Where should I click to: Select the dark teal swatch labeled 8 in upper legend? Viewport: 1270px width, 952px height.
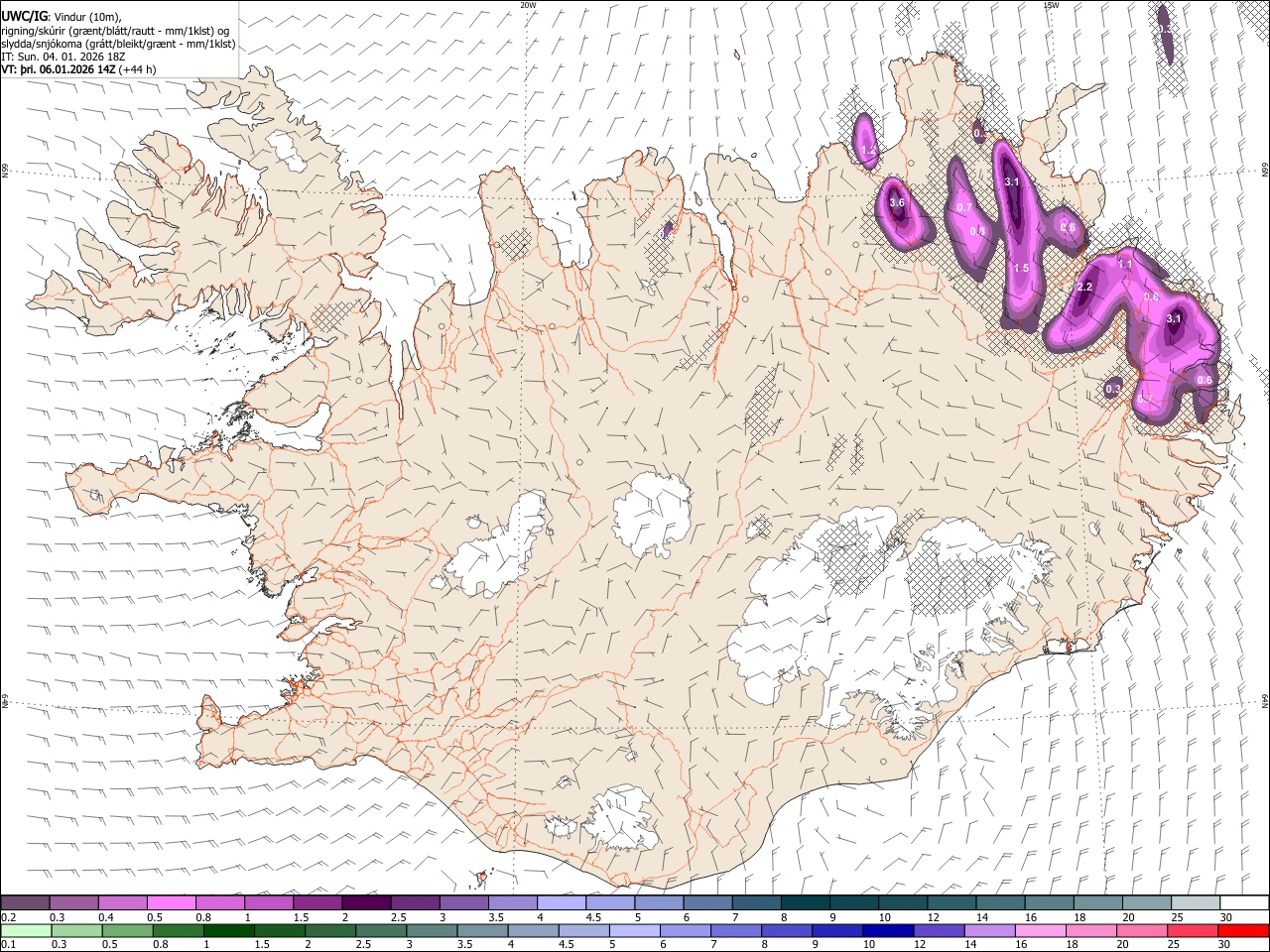tap(805, 902)
